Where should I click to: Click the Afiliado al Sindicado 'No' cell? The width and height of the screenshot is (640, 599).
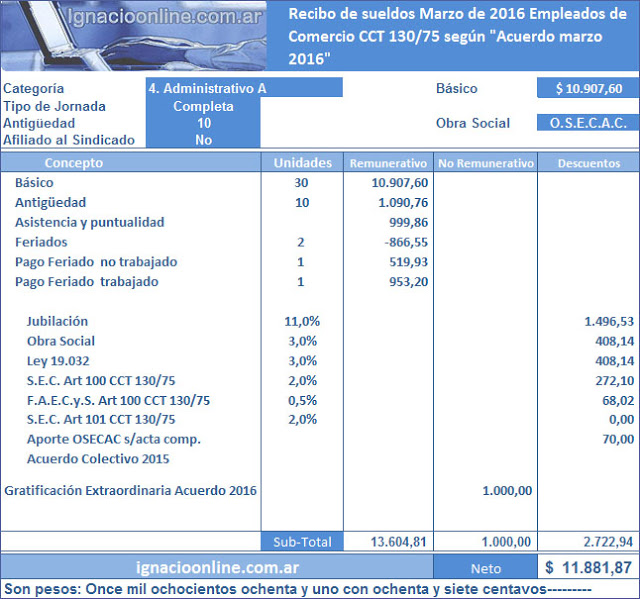pyautogui.click(x=203, y=140)
